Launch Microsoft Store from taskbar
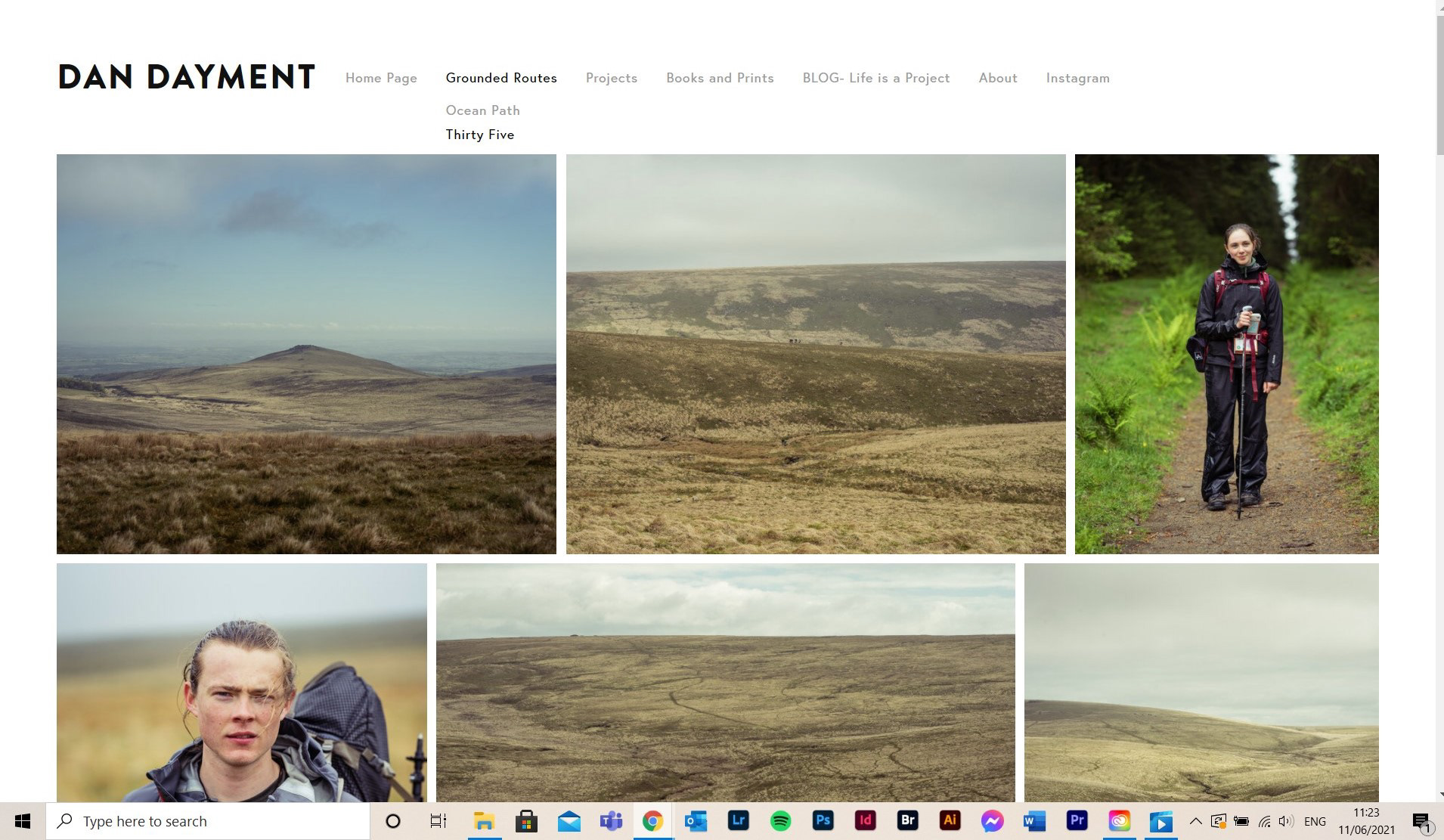The height and width of the screenshot is (840, 1444). coord(526,821)
